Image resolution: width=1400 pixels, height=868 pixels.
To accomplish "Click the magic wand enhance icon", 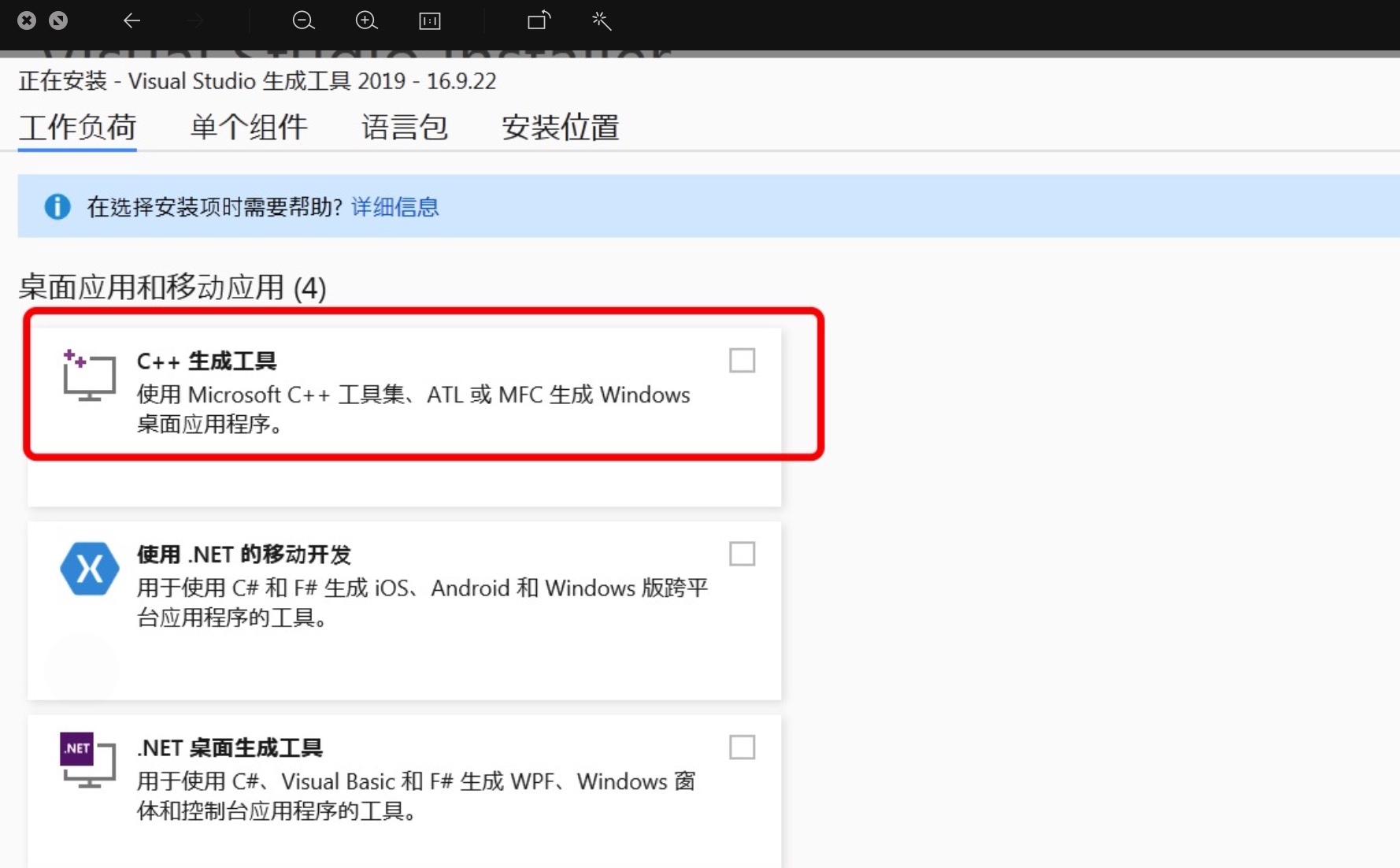I will pyautogui.click(x=602, y=20).
